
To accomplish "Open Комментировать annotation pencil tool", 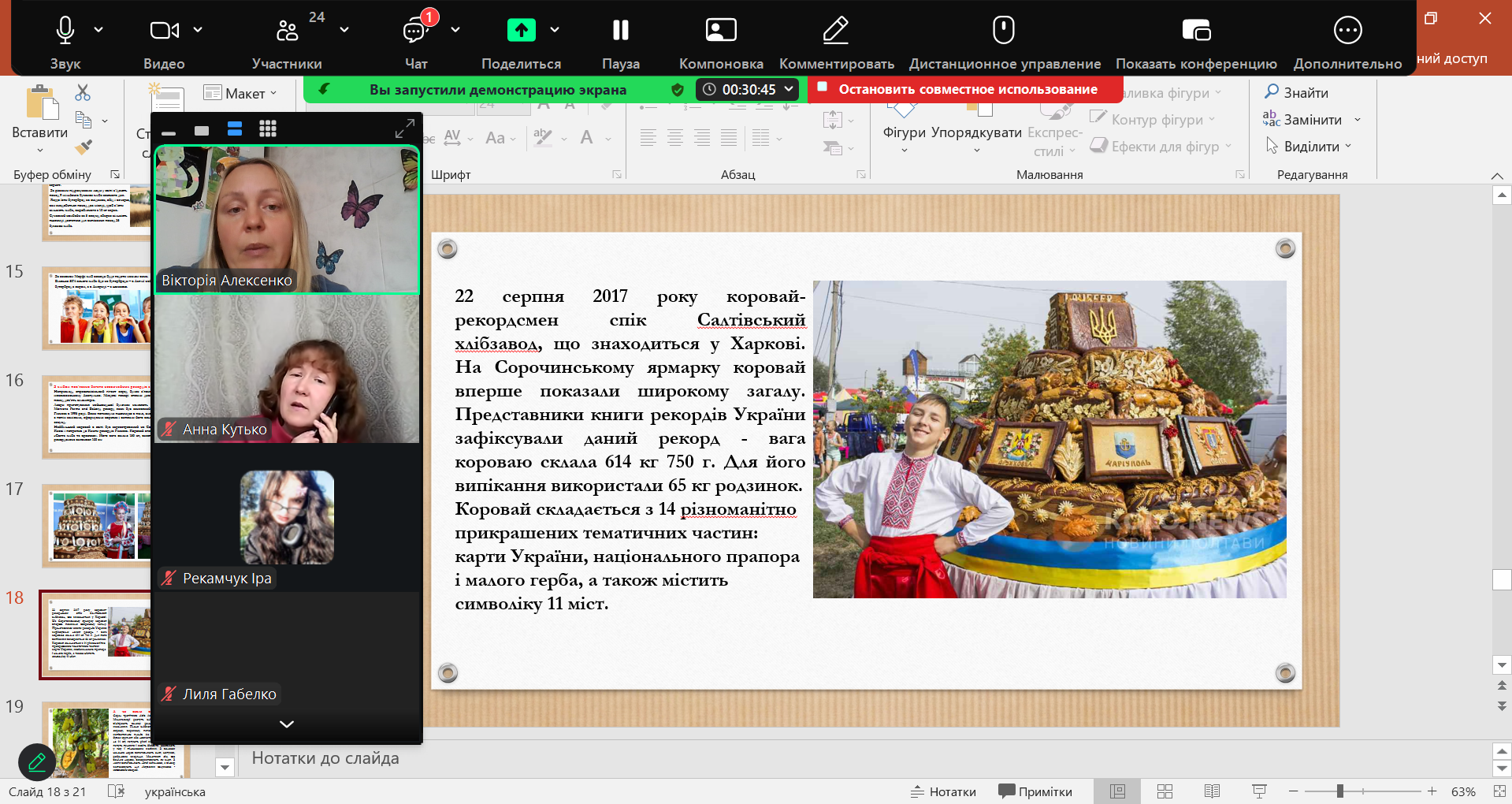I will coord(836,31).
